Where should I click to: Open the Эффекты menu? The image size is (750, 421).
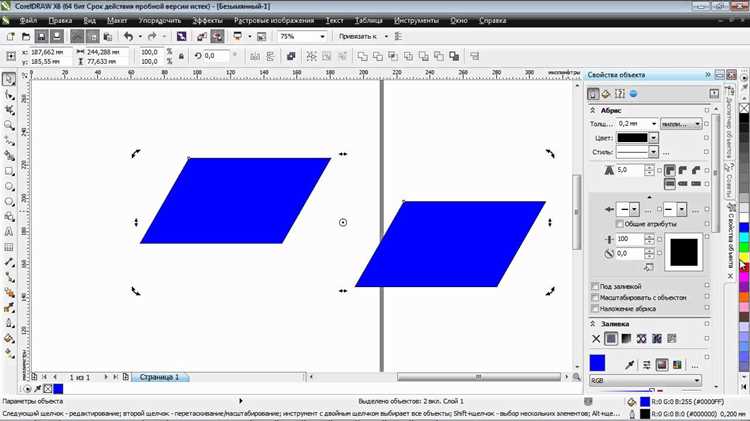tap(207, 21)
